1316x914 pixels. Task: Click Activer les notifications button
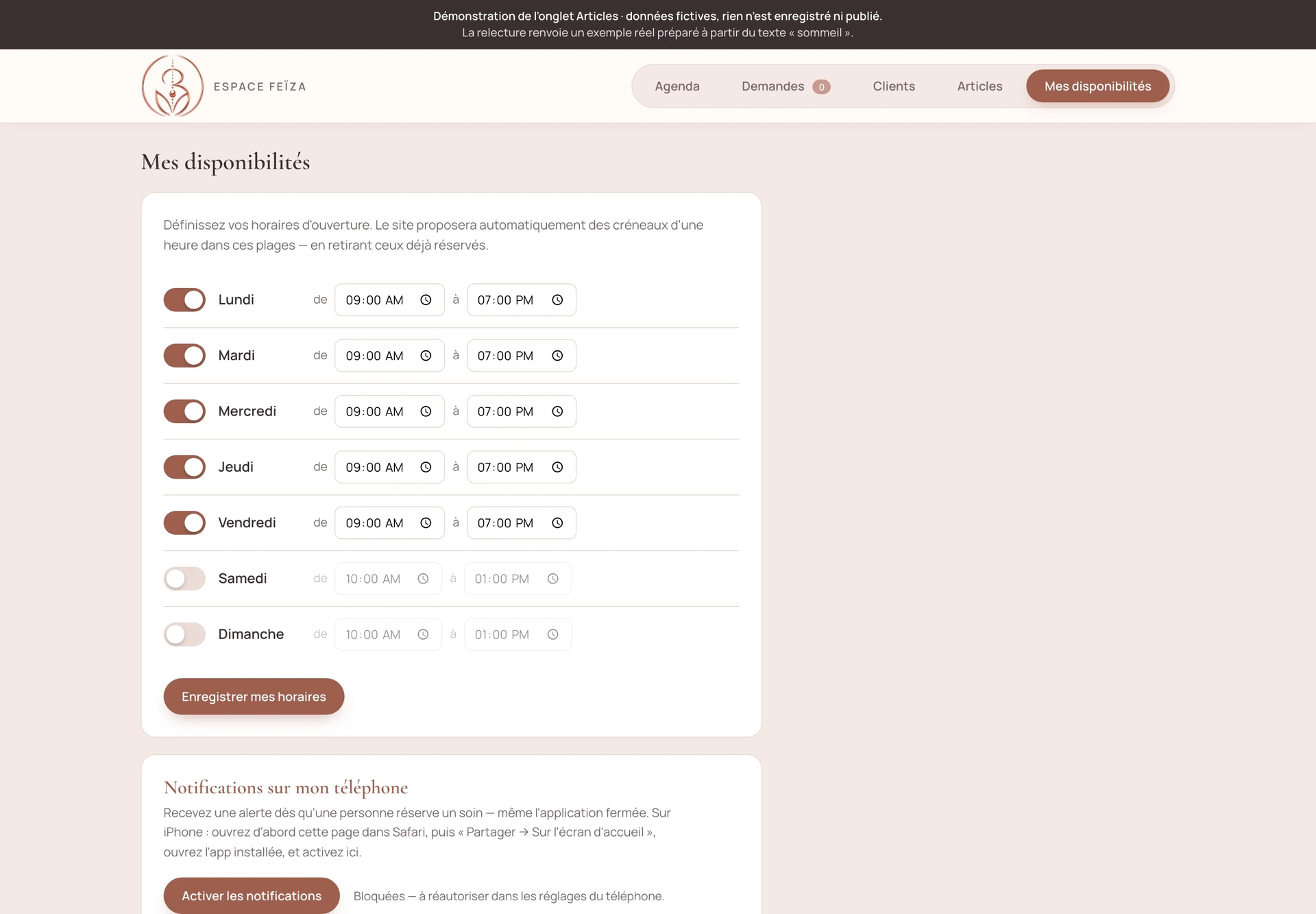tap(252, 895)
